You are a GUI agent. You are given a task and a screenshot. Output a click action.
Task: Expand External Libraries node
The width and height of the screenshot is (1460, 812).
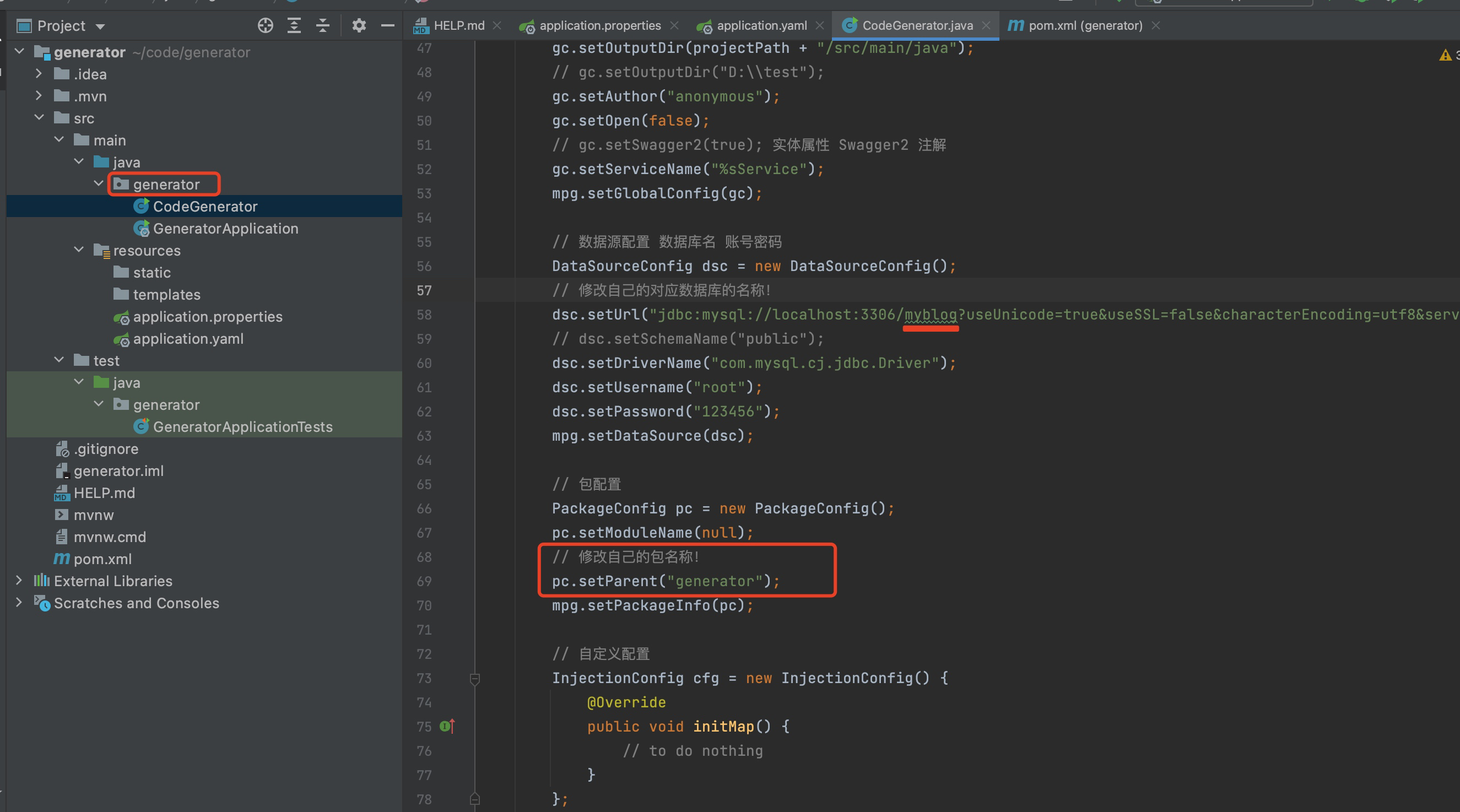19,580
